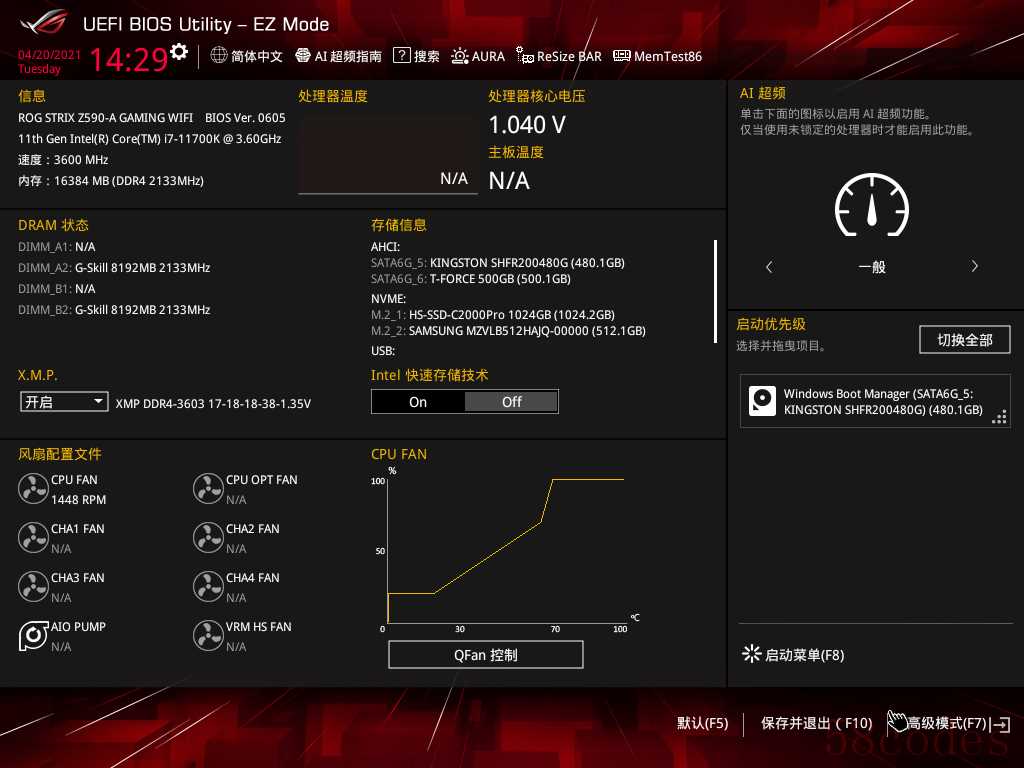The width and height of the screenshot is (1024, 768).
Task: Load defaults with 默认(F5)
Action: 703,723
